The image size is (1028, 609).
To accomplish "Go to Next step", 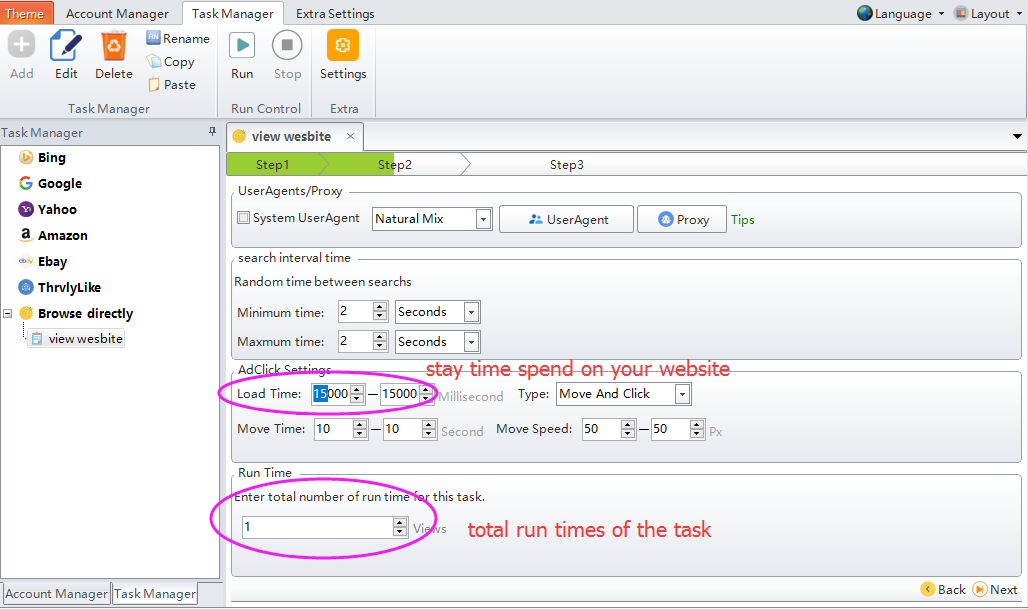I will [x=995, y=589].
